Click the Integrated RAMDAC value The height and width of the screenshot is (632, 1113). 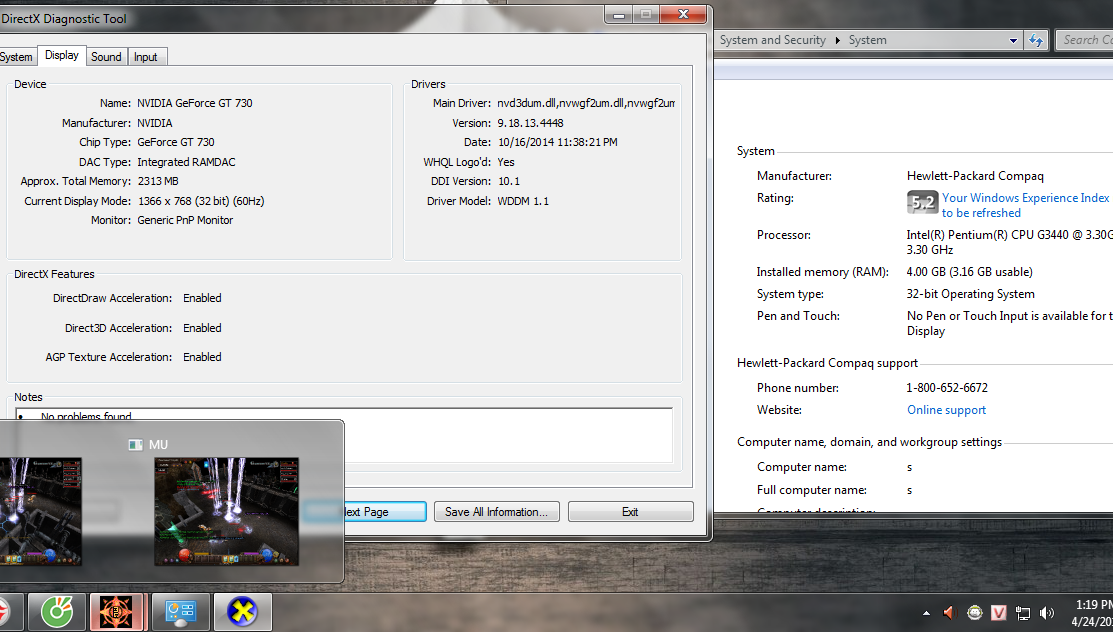pos(186,162)
